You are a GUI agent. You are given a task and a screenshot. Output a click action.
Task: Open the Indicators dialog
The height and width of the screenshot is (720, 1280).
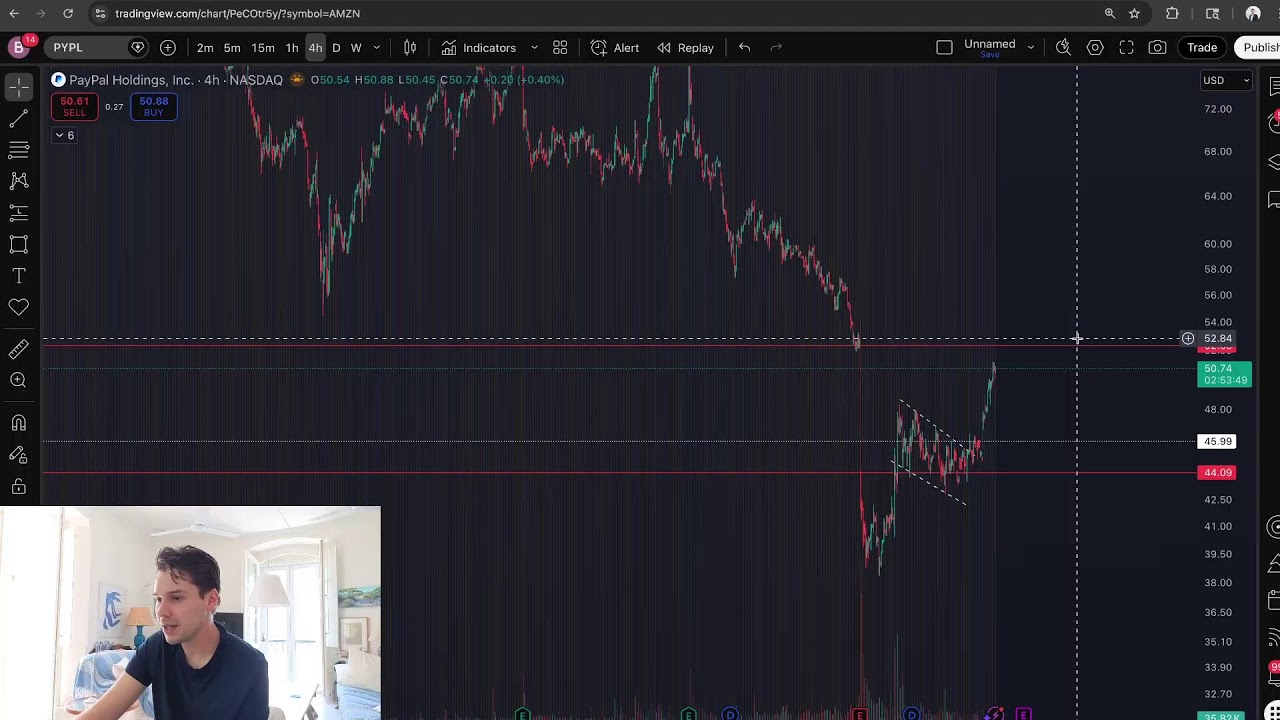(x=479, y=47)
